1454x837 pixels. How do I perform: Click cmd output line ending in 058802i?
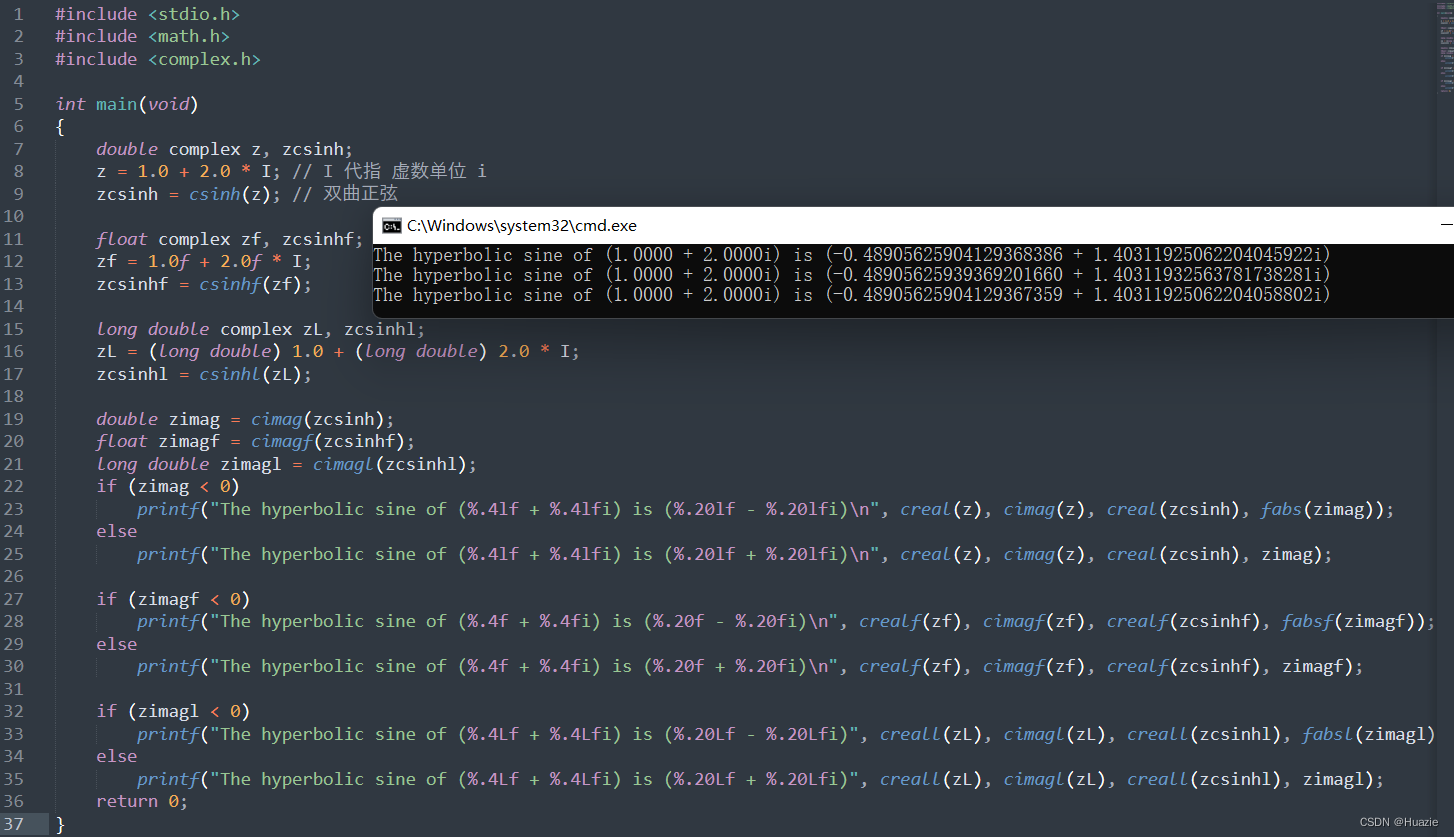pyautogui.click(x=852, y=295)
